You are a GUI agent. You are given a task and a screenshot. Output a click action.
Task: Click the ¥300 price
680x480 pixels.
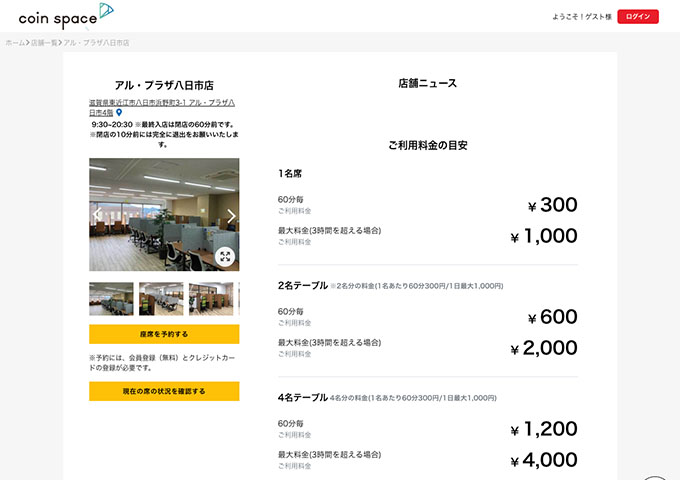click(x=552, y=205)
